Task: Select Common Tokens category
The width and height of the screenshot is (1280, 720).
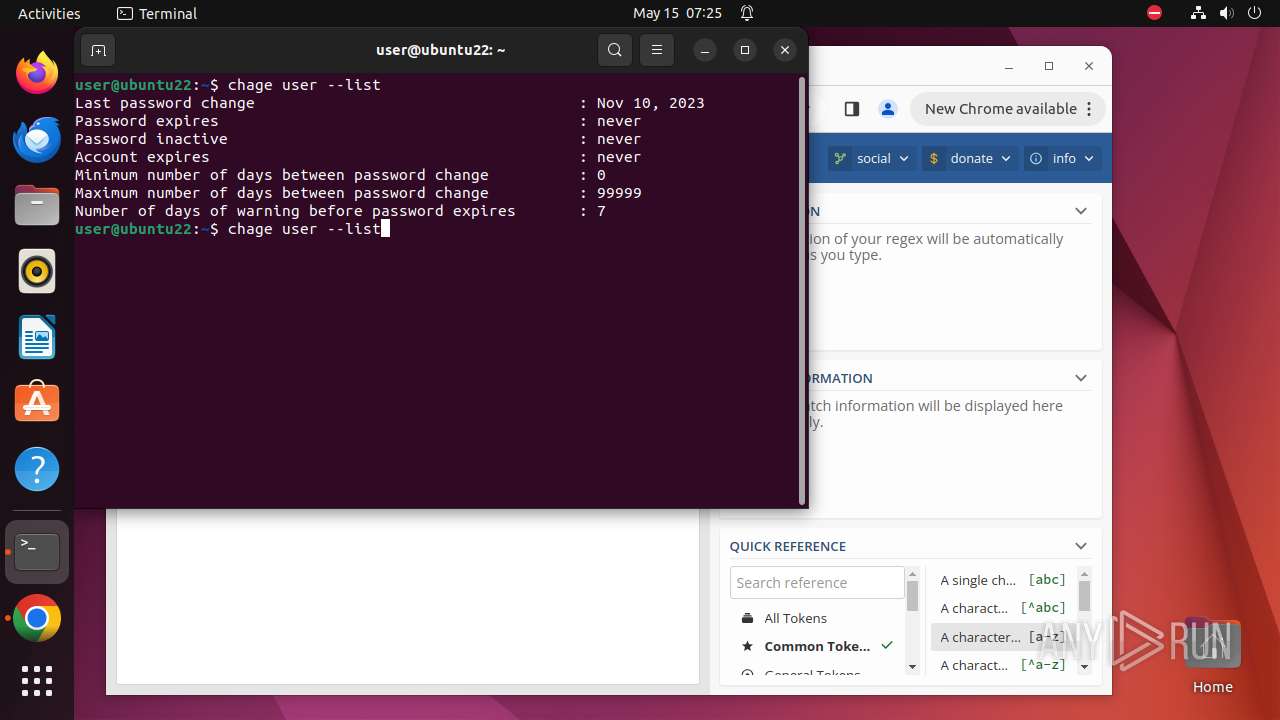Action: [818, 646]
